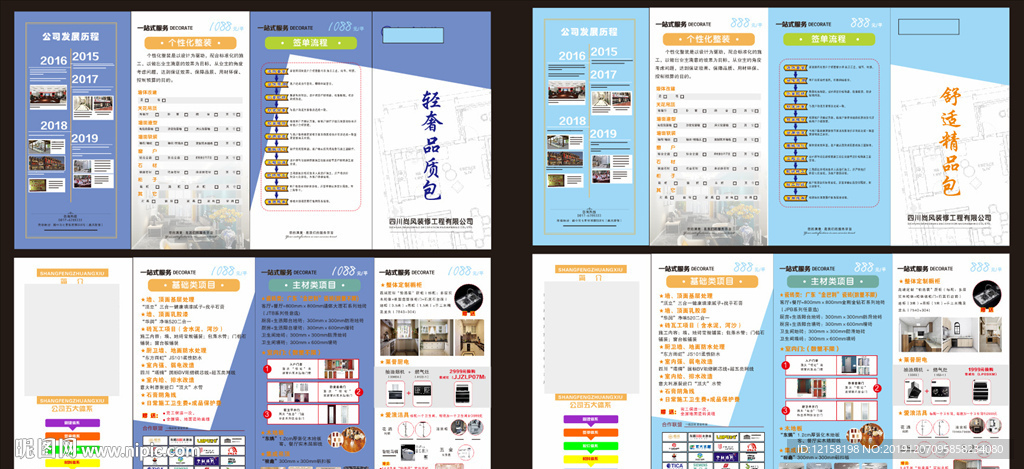The width and height of the screenshot is (1024, 469).
Task: Select year 2016 on the light-blue timeline
Action: [572, 56]
